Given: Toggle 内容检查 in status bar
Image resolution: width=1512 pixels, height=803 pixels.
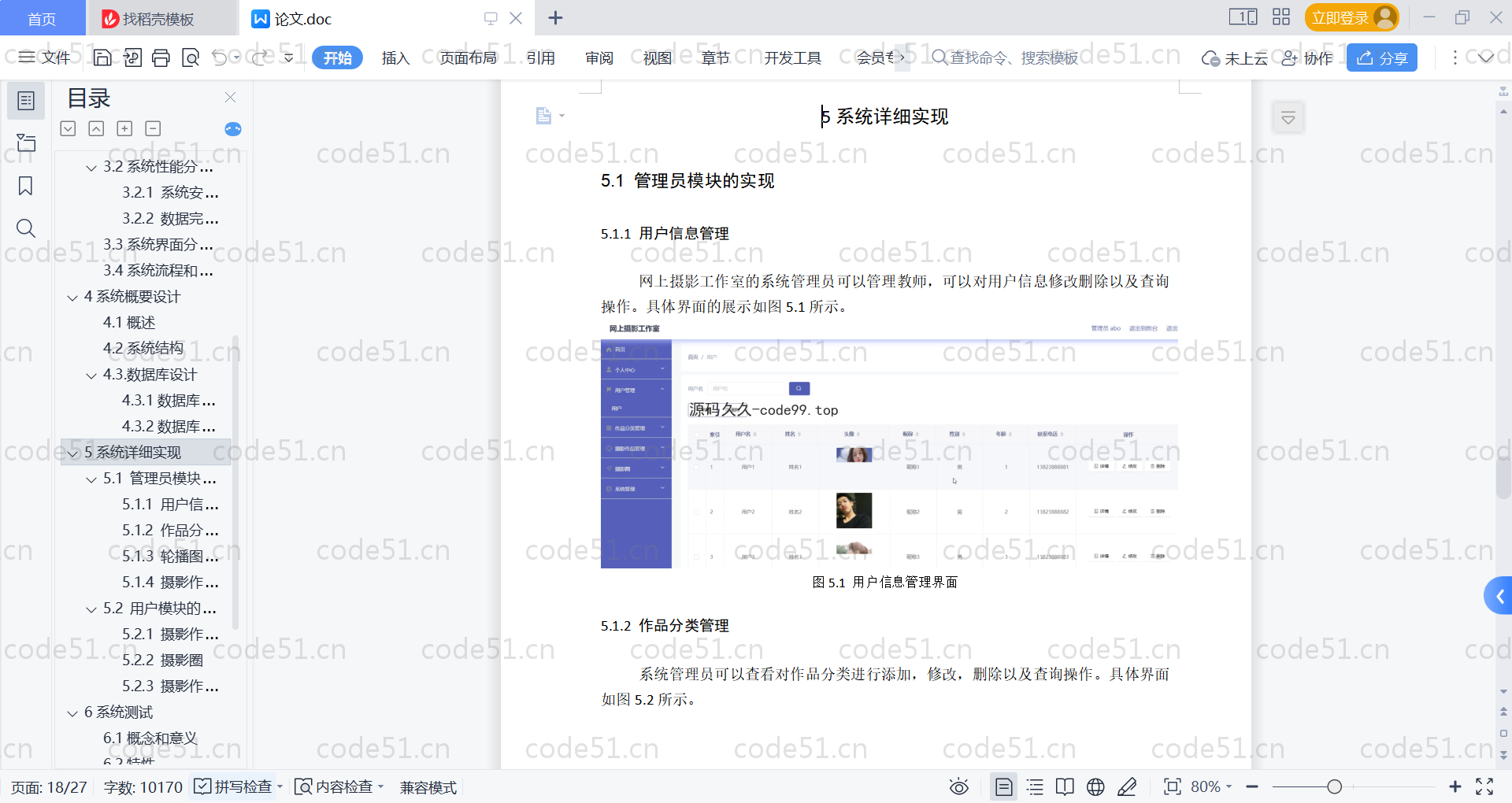Looking at the screenshot, I should (x=339, y=786).
